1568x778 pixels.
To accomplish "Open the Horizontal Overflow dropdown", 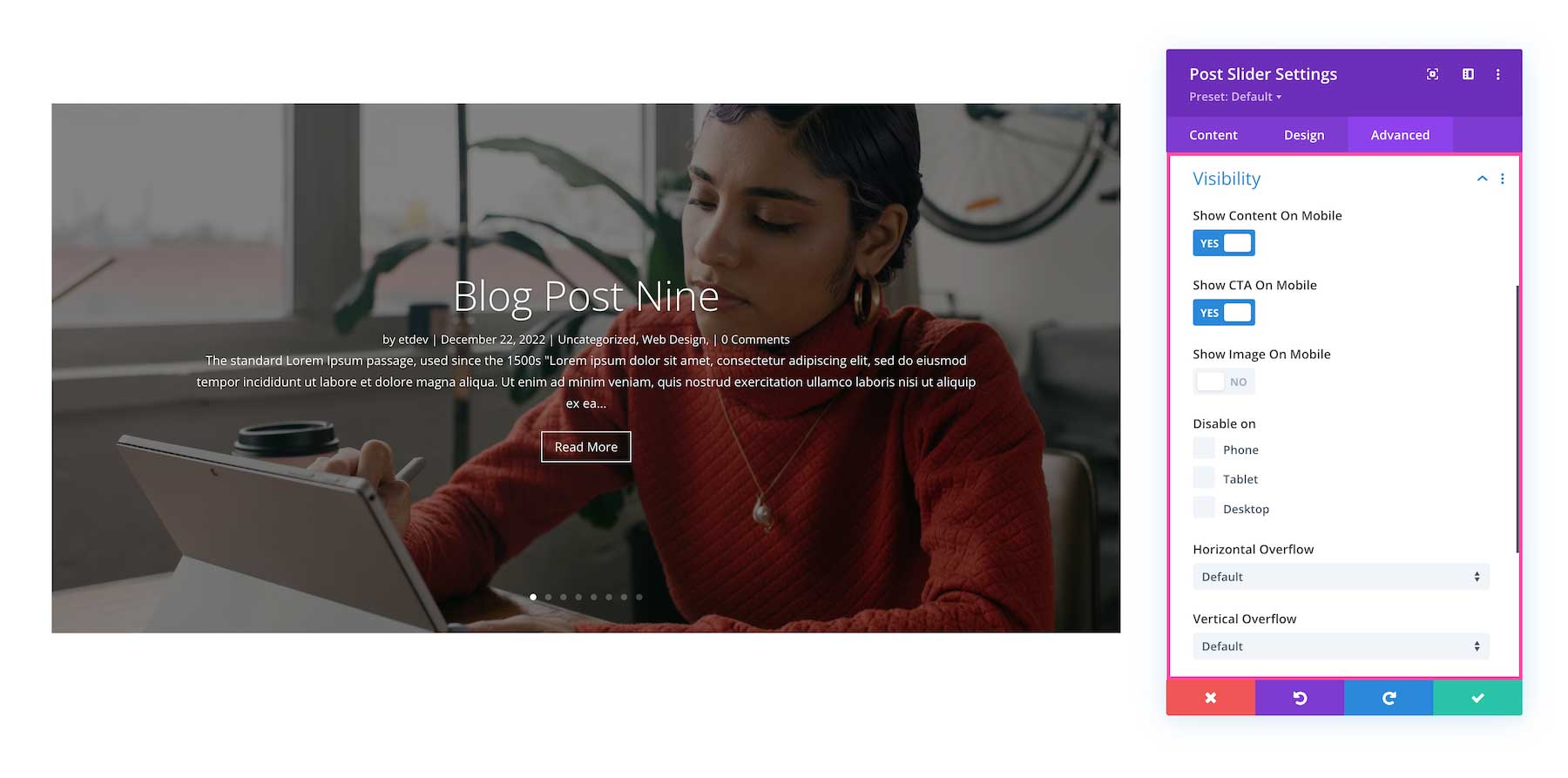I will 1341,577.
